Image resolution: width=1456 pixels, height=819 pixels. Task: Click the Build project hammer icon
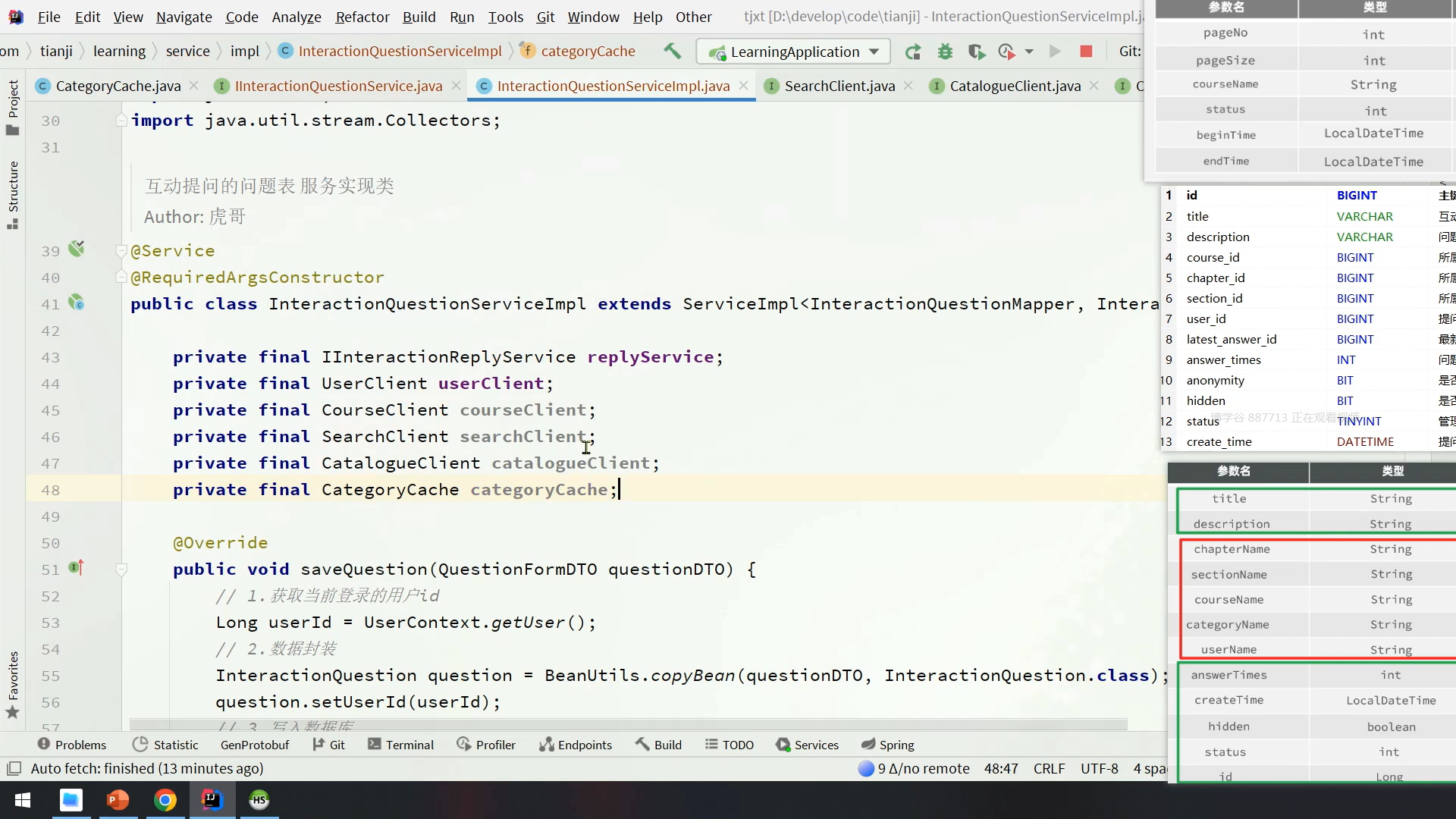point(672,51)
